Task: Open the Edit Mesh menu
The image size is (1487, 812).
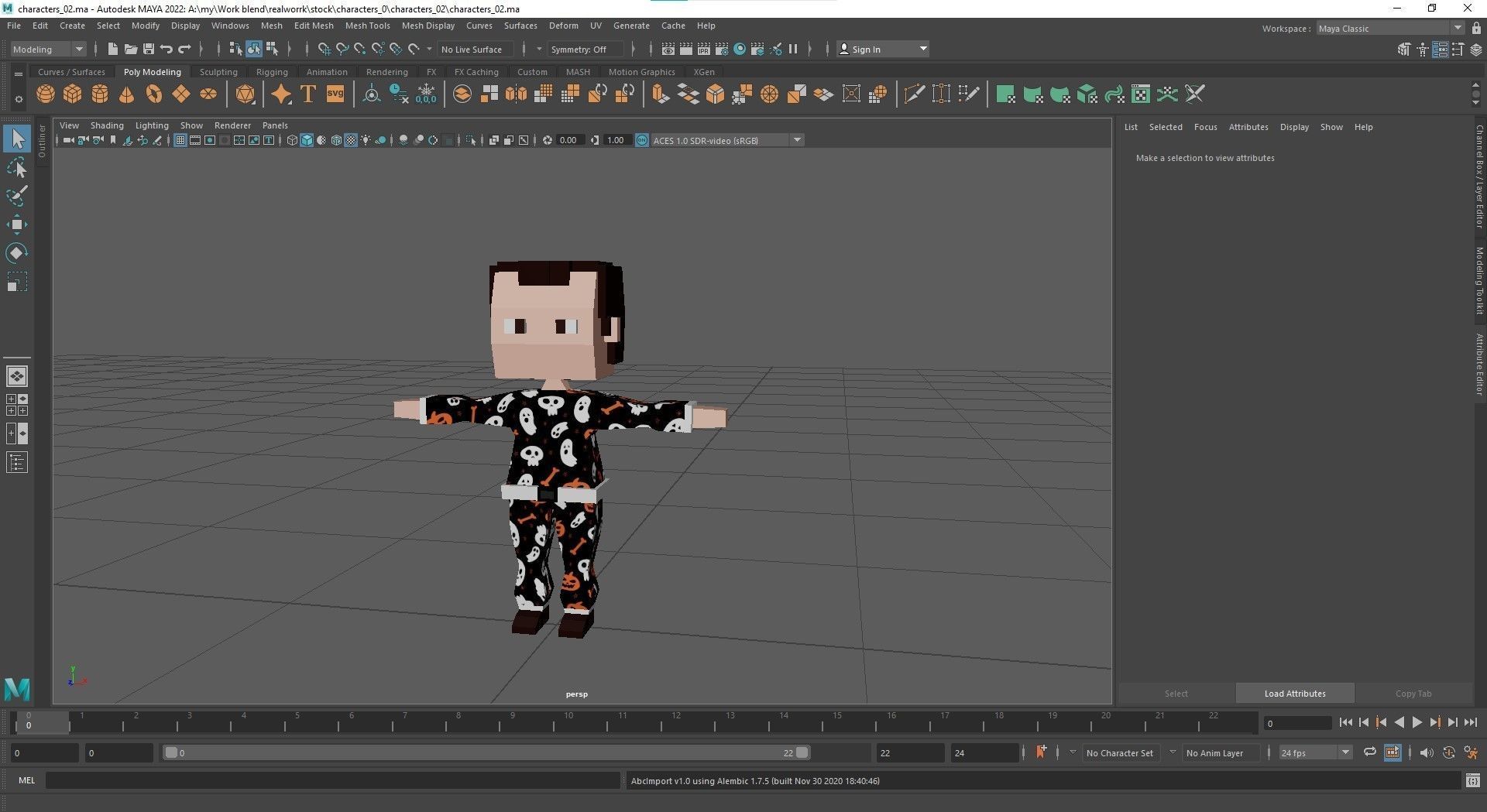Action: click(x=314, y=26)
